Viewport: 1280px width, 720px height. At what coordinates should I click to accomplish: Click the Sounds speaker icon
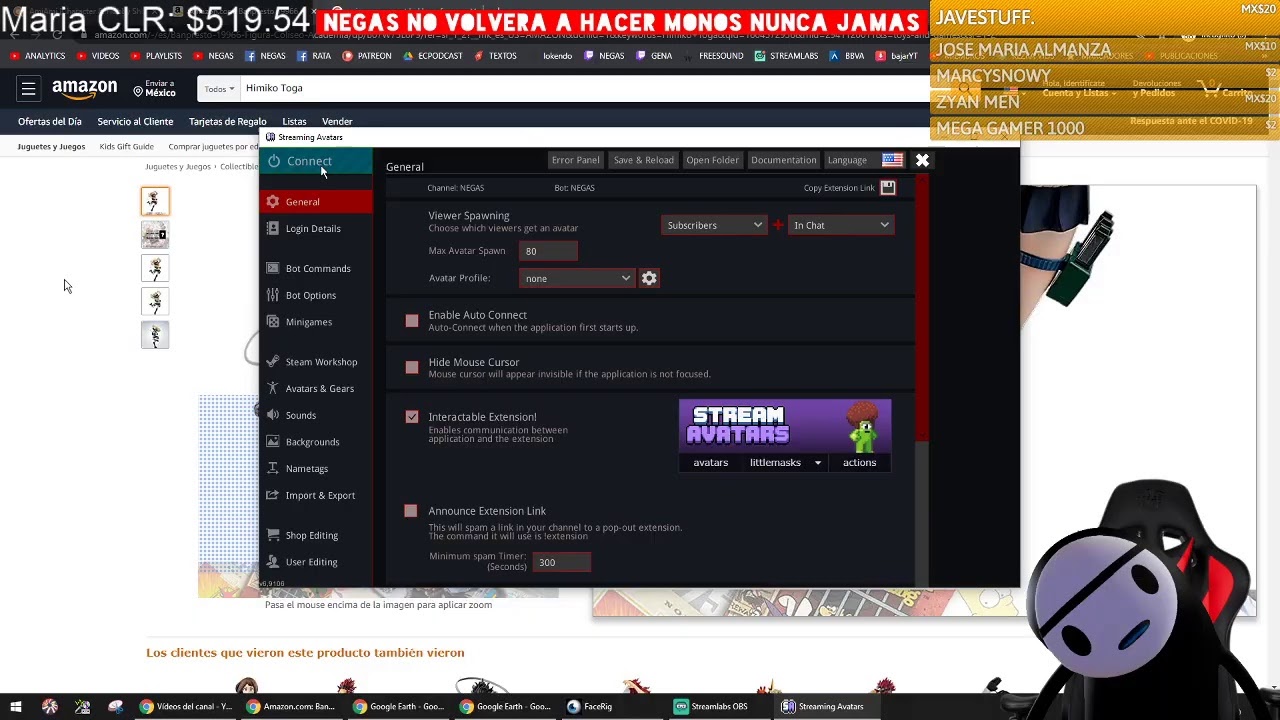(x=273, y=415)
